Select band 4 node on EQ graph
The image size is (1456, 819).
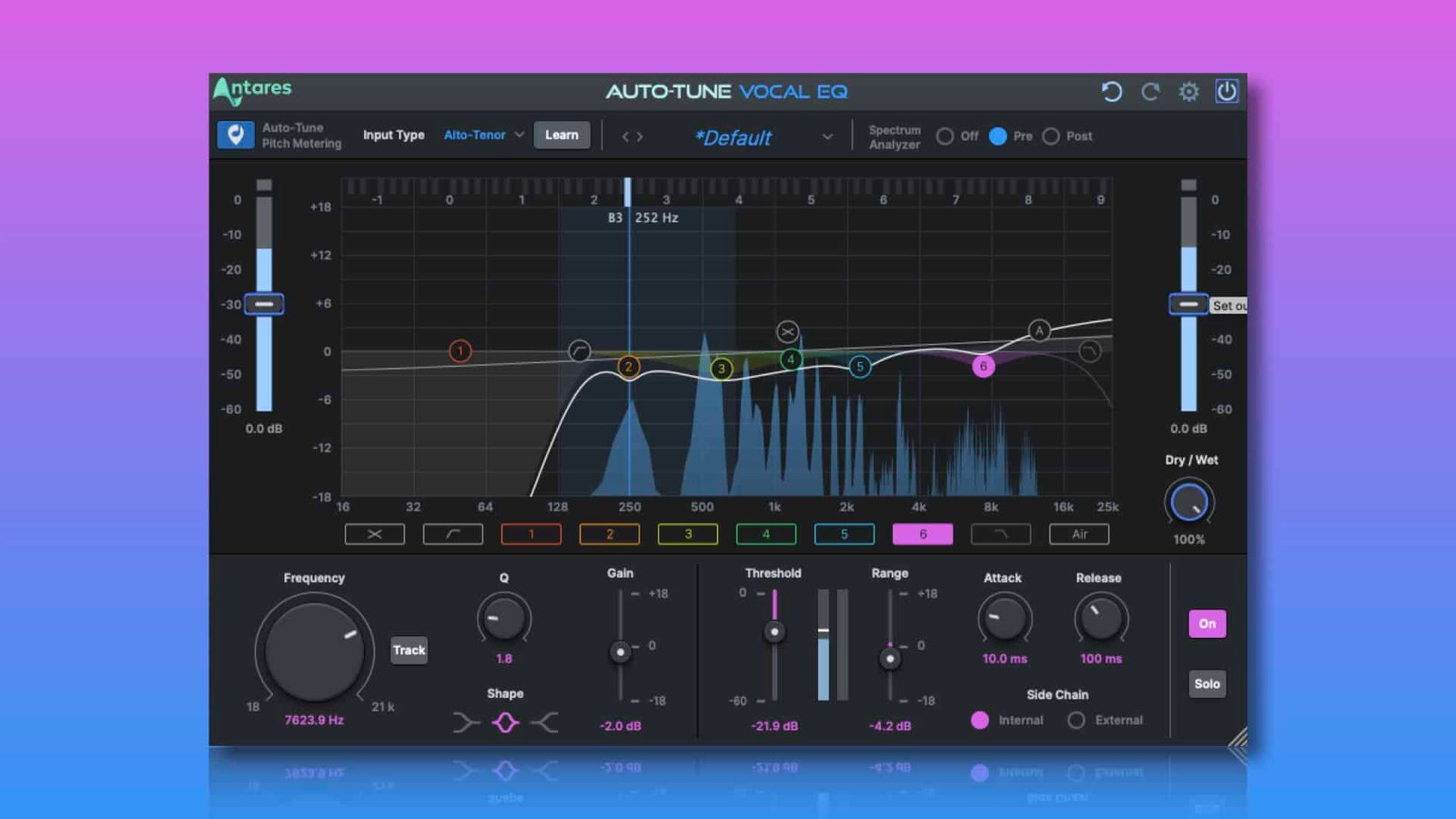pos(791,359)
